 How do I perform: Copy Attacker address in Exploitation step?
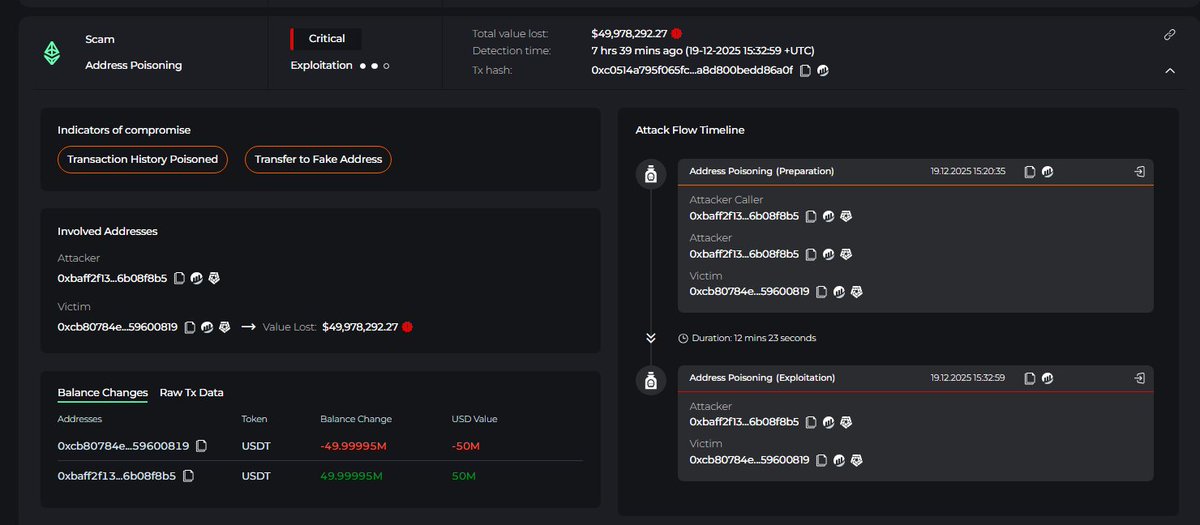811,422
